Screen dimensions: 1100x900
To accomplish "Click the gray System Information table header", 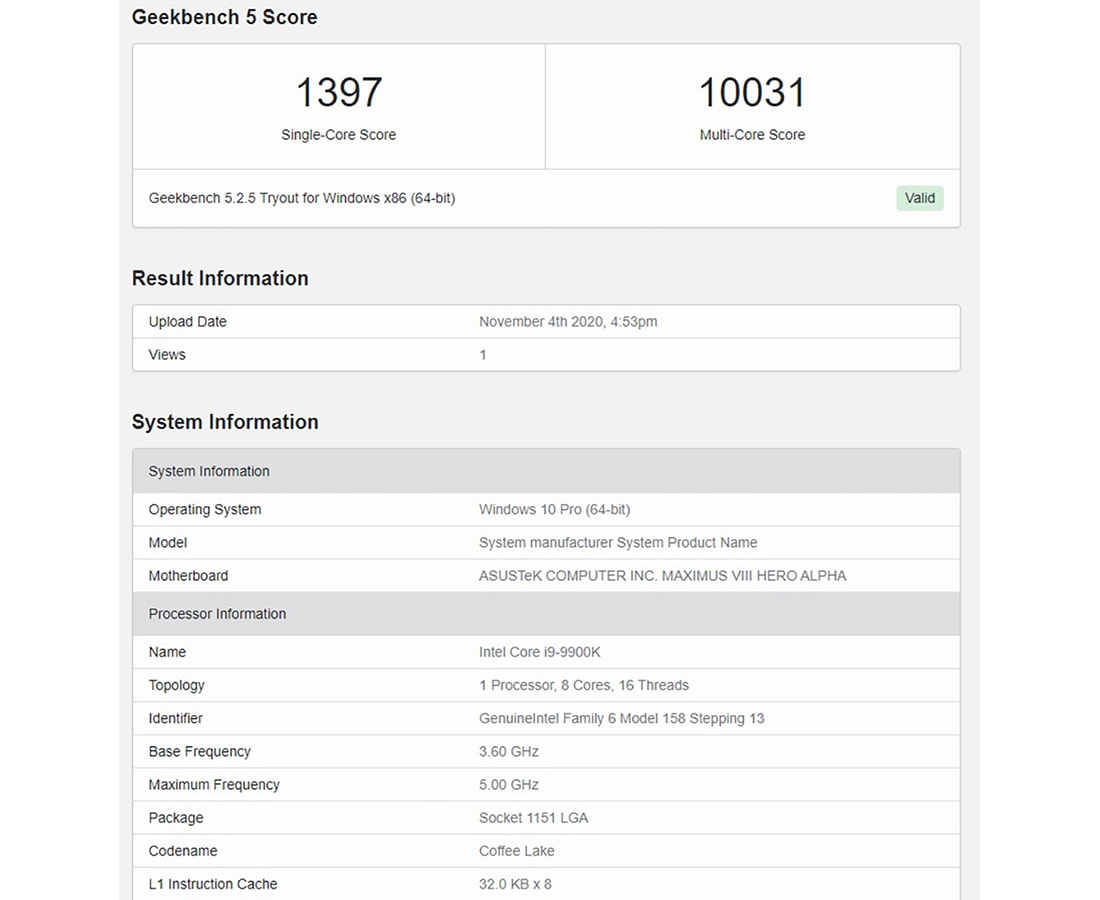I will pos(209,471).
